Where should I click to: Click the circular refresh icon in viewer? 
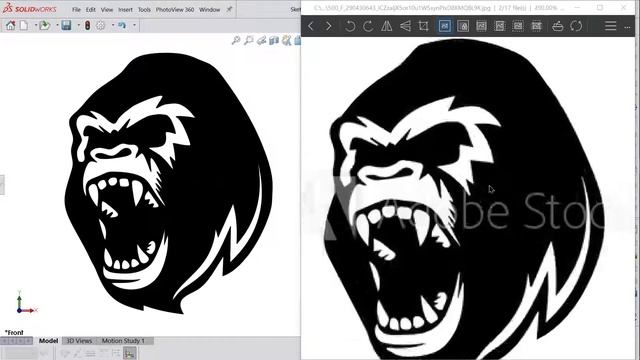tap(576, 26)
